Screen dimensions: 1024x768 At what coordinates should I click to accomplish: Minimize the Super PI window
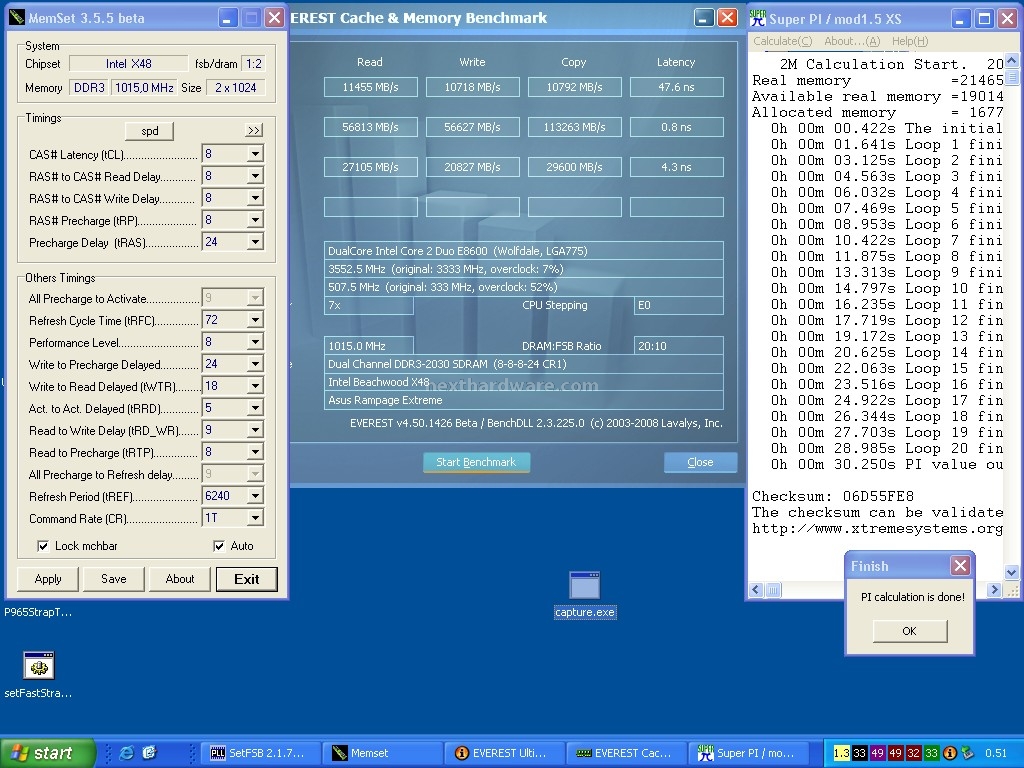click(x=960, y=18)
